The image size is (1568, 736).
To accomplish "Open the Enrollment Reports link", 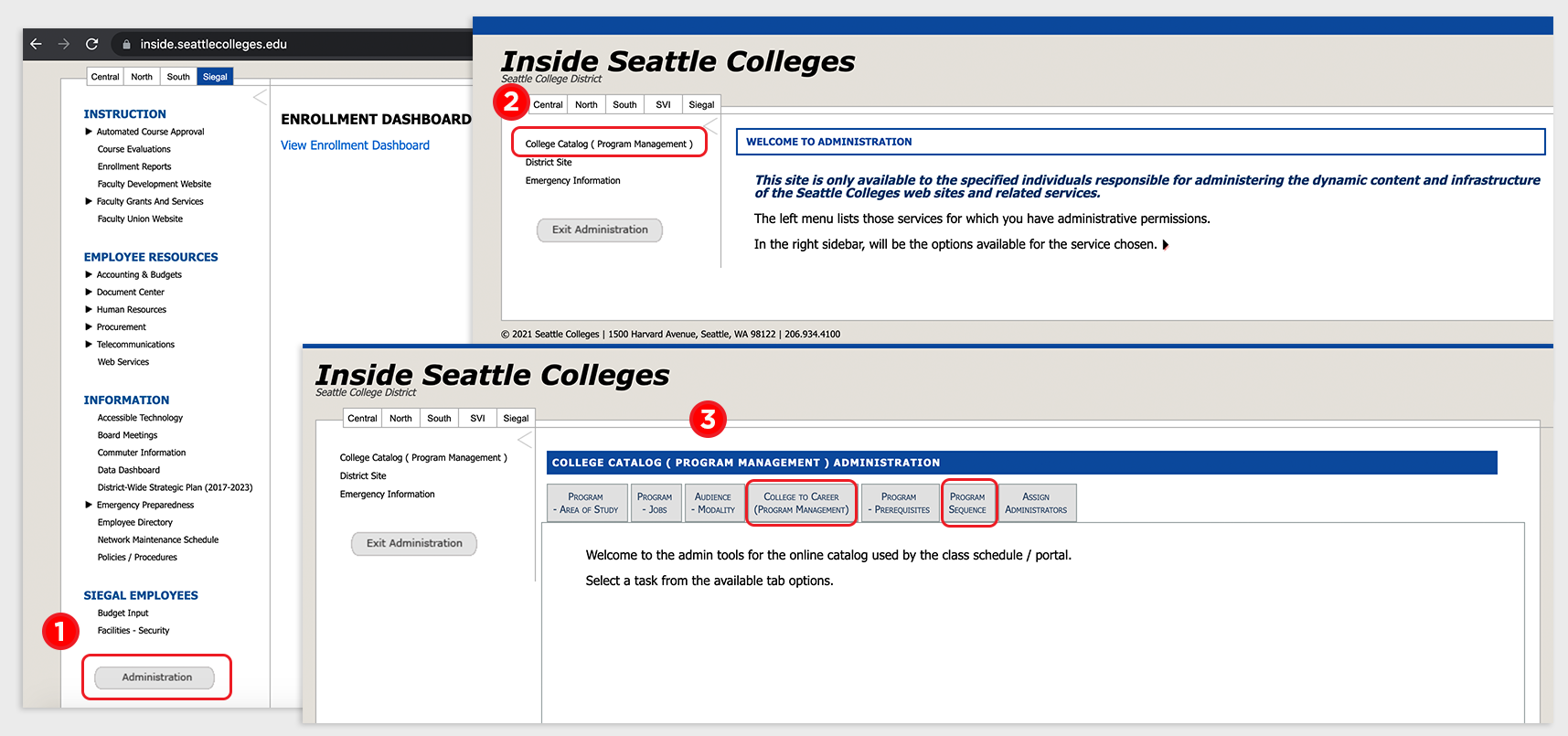I will pyautogui.click(x=134, y=166).
